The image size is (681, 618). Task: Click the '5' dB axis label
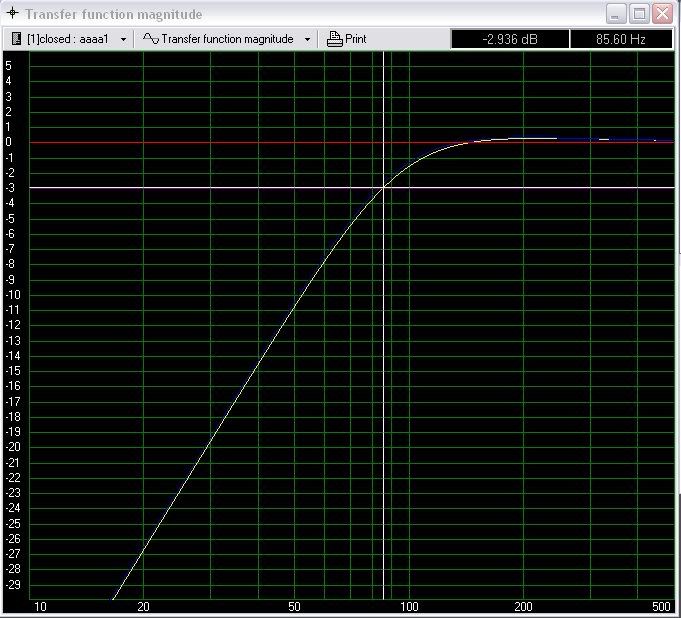8,66
